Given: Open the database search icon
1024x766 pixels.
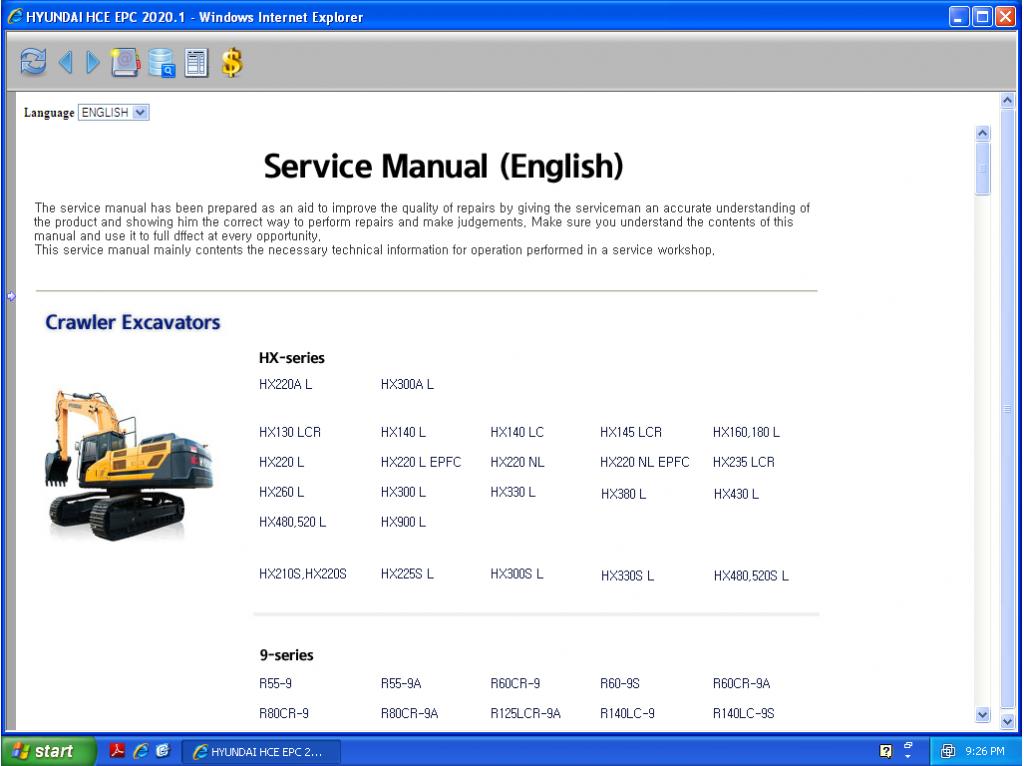Looking at the screenshot, I should [x=161, y=63].
